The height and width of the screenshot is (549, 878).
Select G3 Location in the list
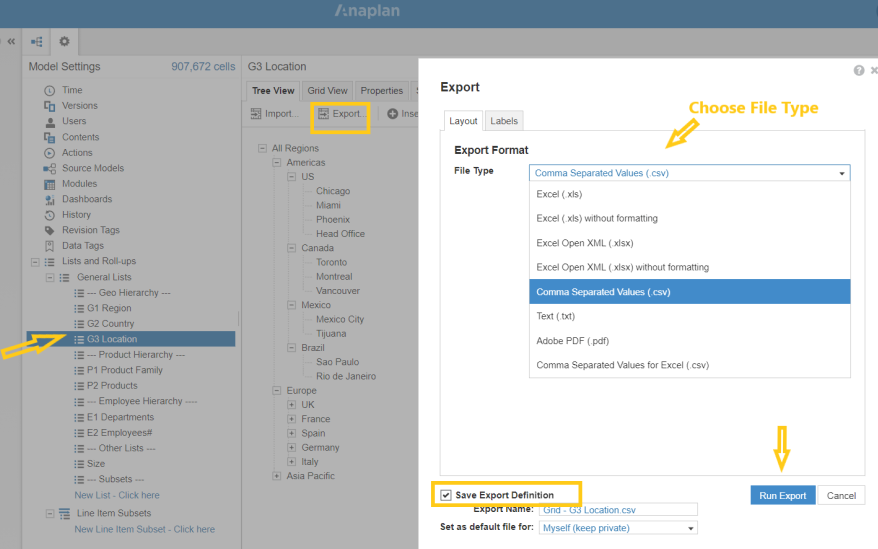pos(131,339)
